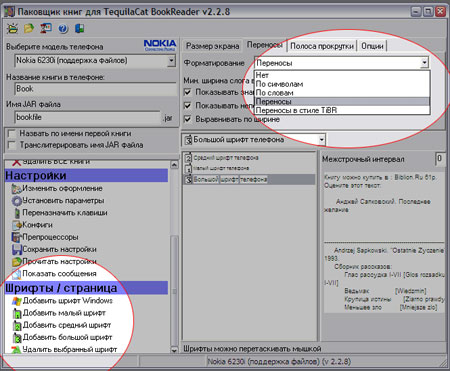This screenshot has height=371, width=450.
Task: Click the icon numbered 3 in the selected row Большой шрифт
Action: (189, 180)
